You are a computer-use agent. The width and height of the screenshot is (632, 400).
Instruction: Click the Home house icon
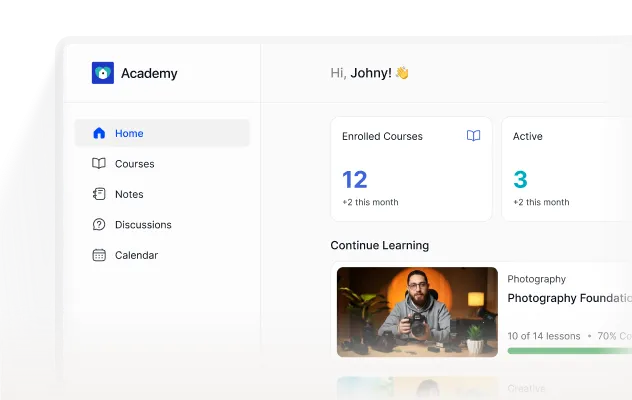pos(99,133)
